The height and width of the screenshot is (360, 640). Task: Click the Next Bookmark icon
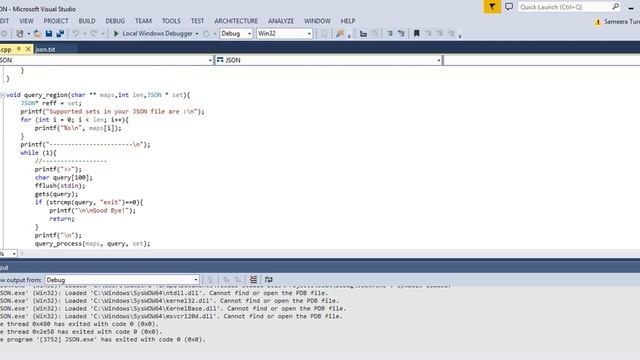[440, 33]
